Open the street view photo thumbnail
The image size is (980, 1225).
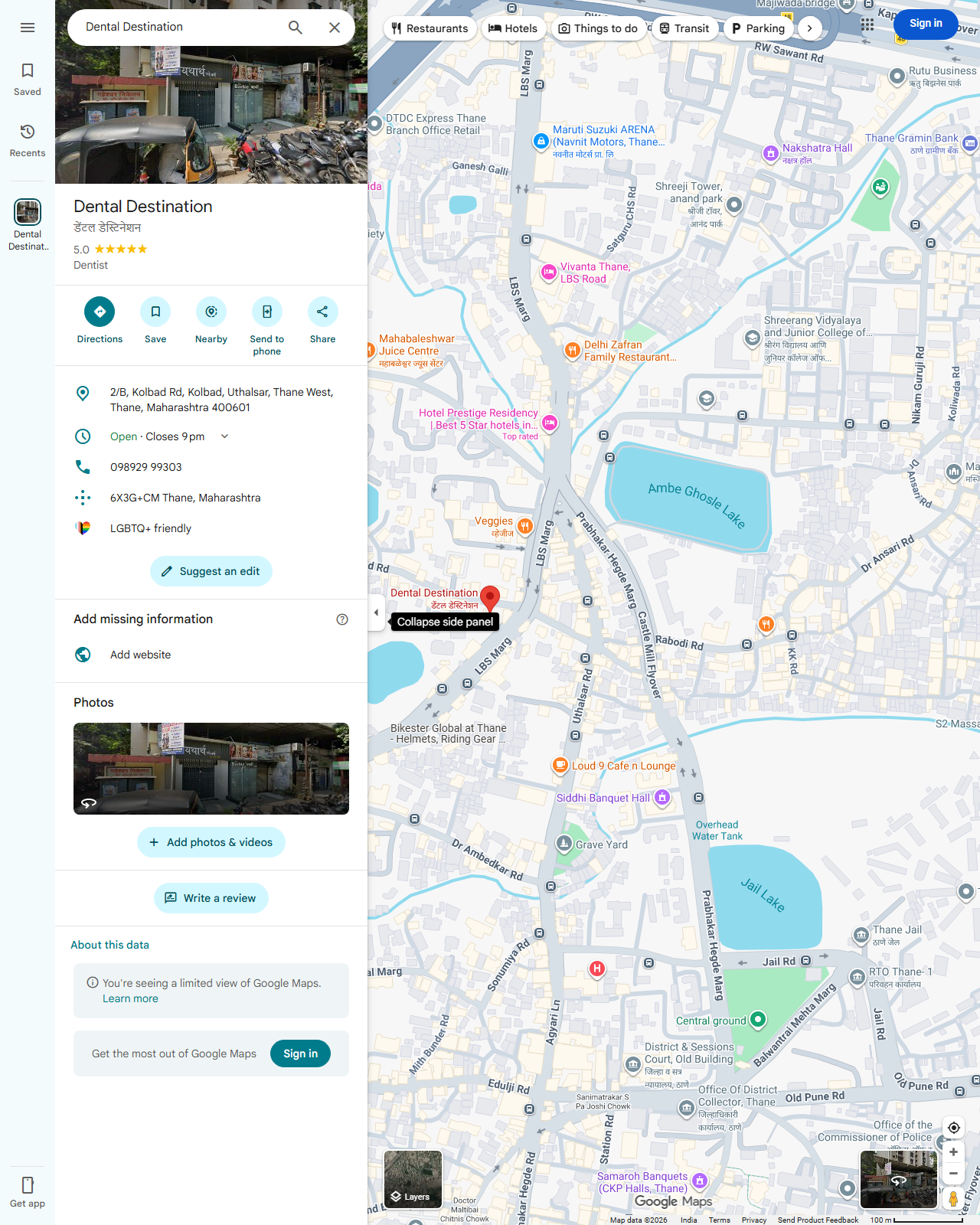coord(211,769)
